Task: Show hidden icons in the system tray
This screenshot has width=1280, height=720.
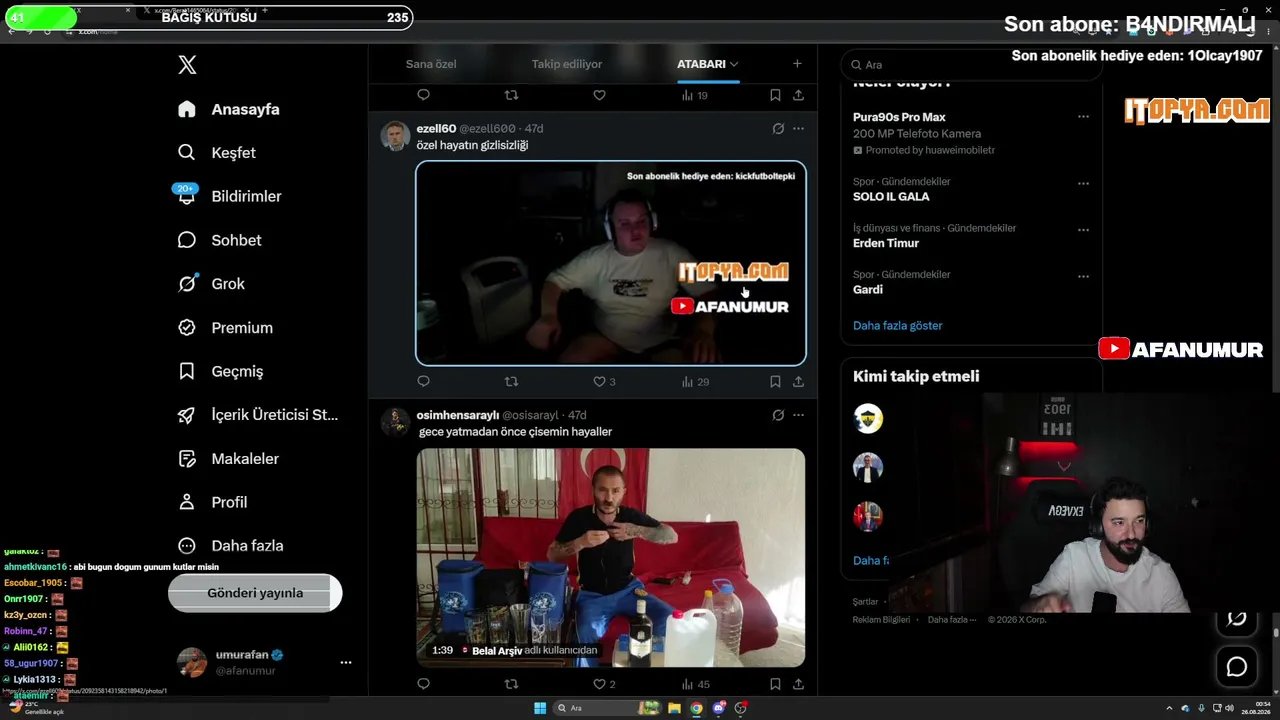Action: click(1169, 708)
